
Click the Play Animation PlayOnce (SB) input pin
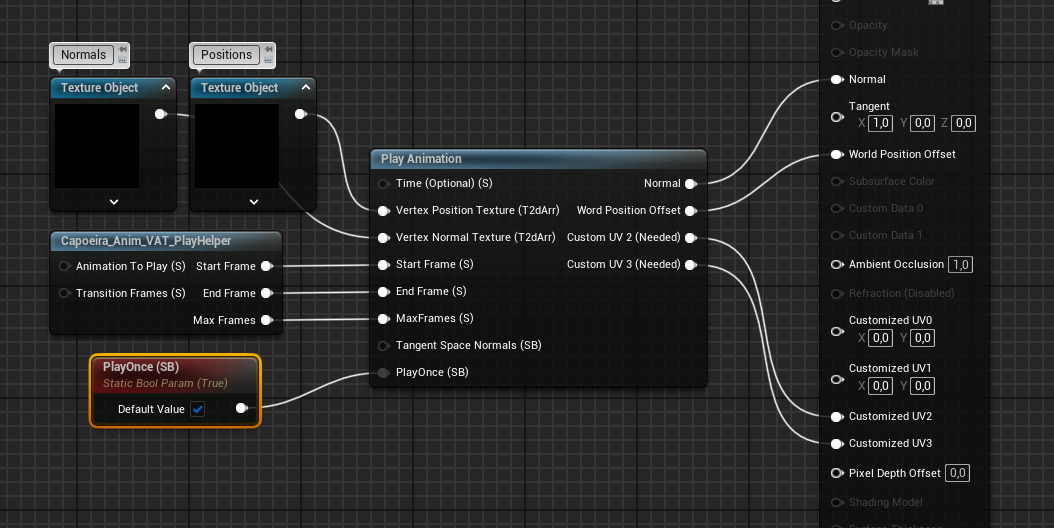tap(383, 373)
